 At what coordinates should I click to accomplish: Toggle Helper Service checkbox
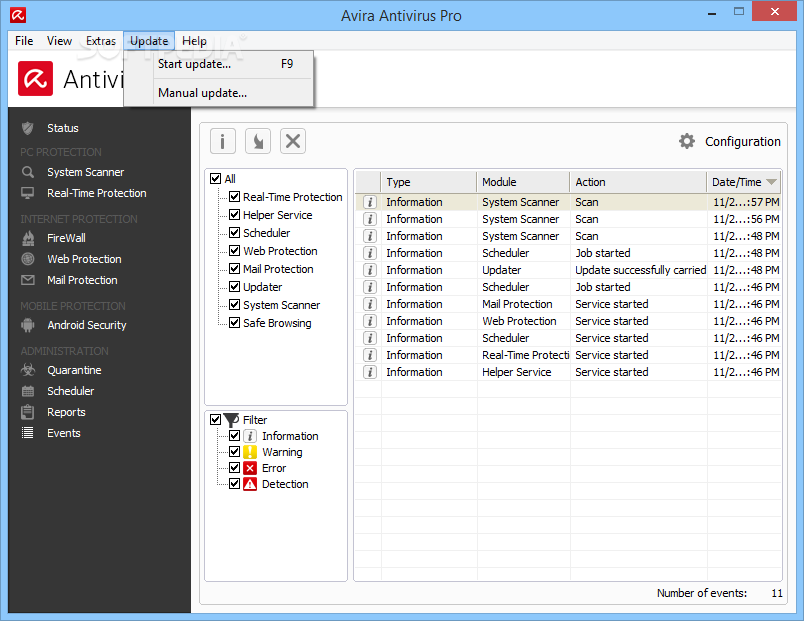click(234, 214)
